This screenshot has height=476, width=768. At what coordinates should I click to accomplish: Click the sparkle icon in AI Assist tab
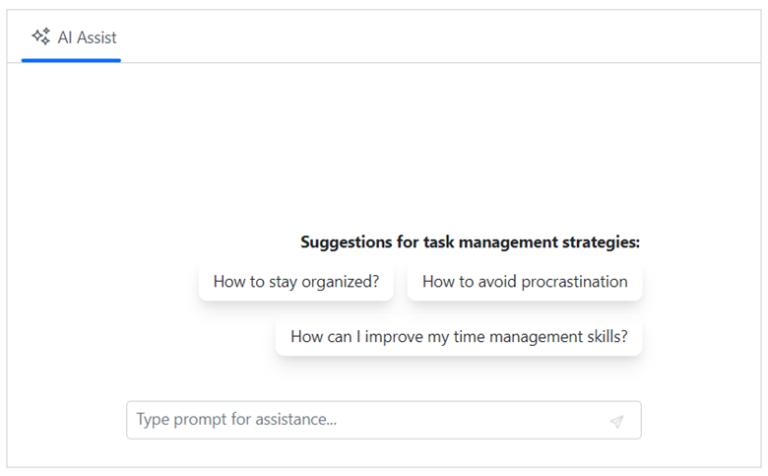tap(41, 37)
